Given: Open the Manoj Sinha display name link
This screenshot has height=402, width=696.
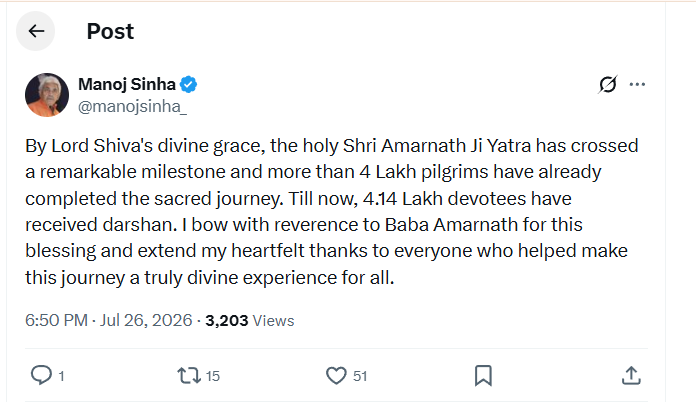Looking at the screenshot, I should click(x=127, y=84).
